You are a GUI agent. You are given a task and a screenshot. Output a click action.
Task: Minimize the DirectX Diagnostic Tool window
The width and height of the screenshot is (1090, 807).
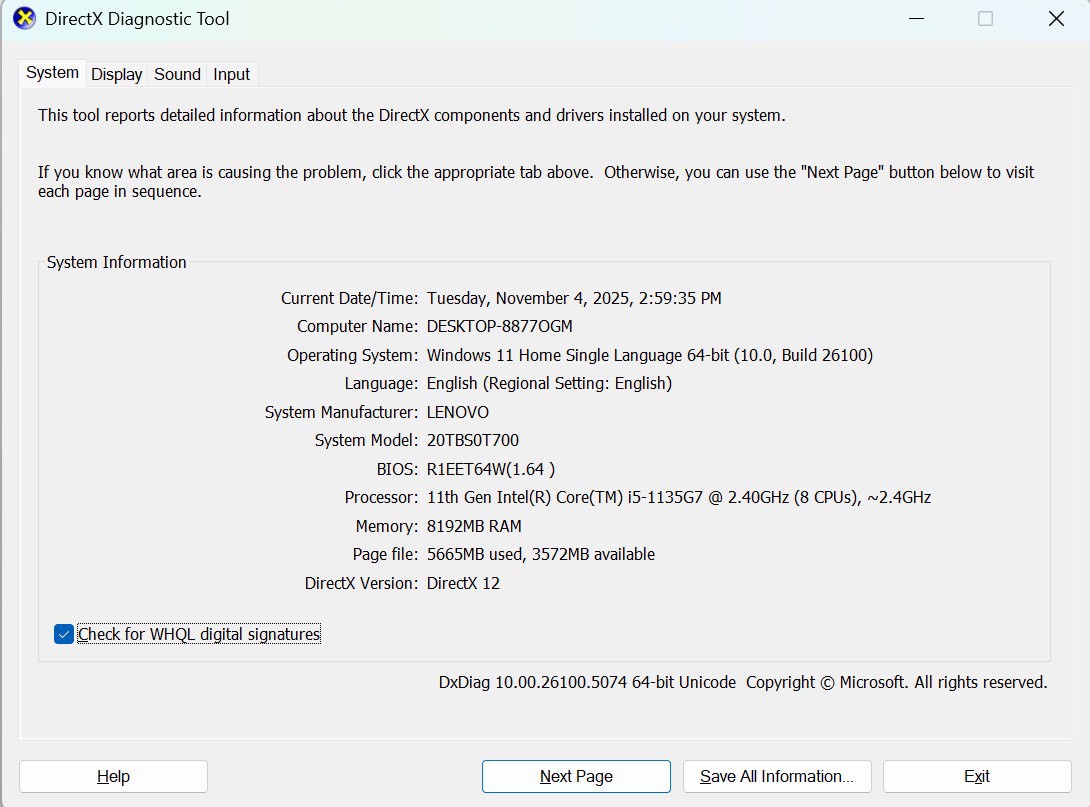point(916,18)
